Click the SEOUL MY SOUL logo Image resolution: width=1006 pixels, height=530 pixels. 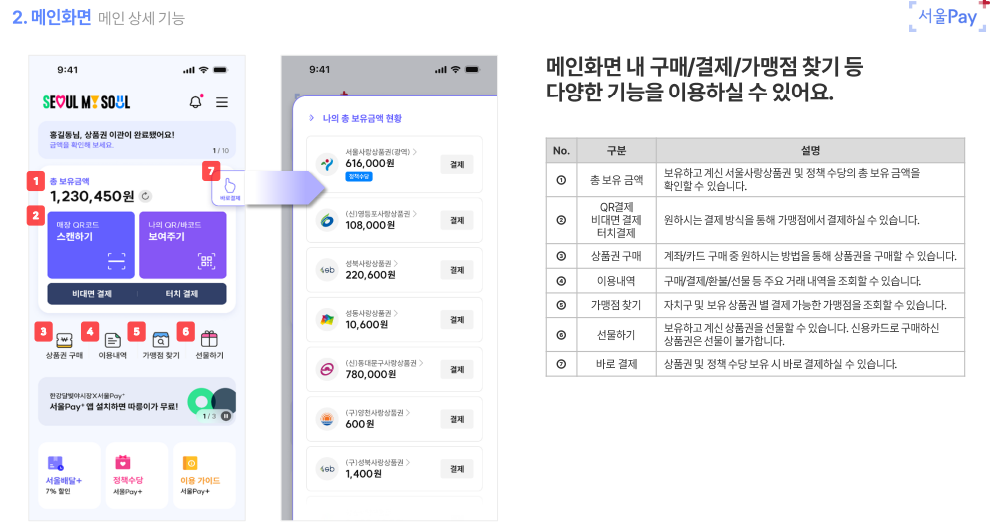click(87, 102)
